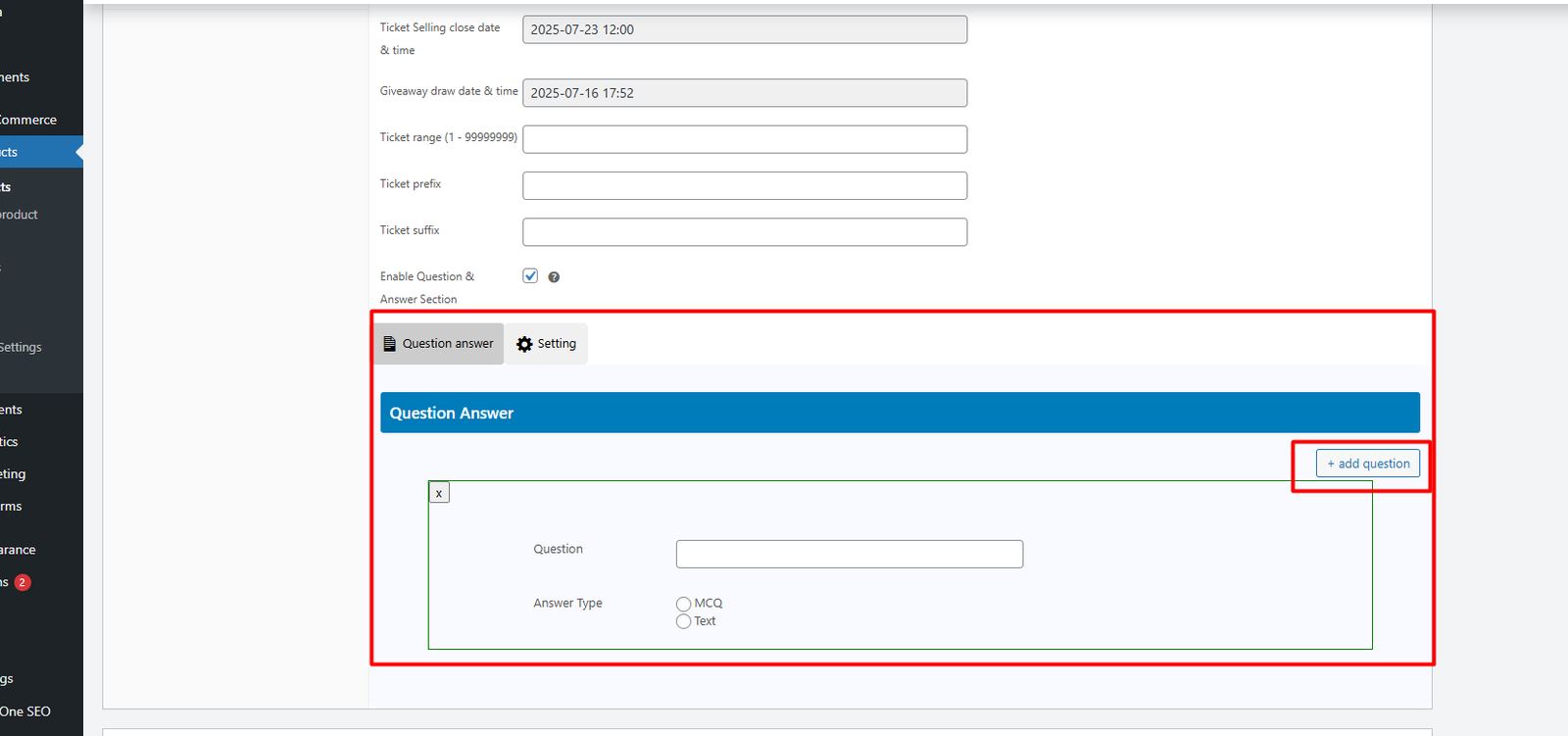Uncheck Enable Question & Answer Section checkbox
Viewport: 1568px width, 736px height.
coord(530,276)
